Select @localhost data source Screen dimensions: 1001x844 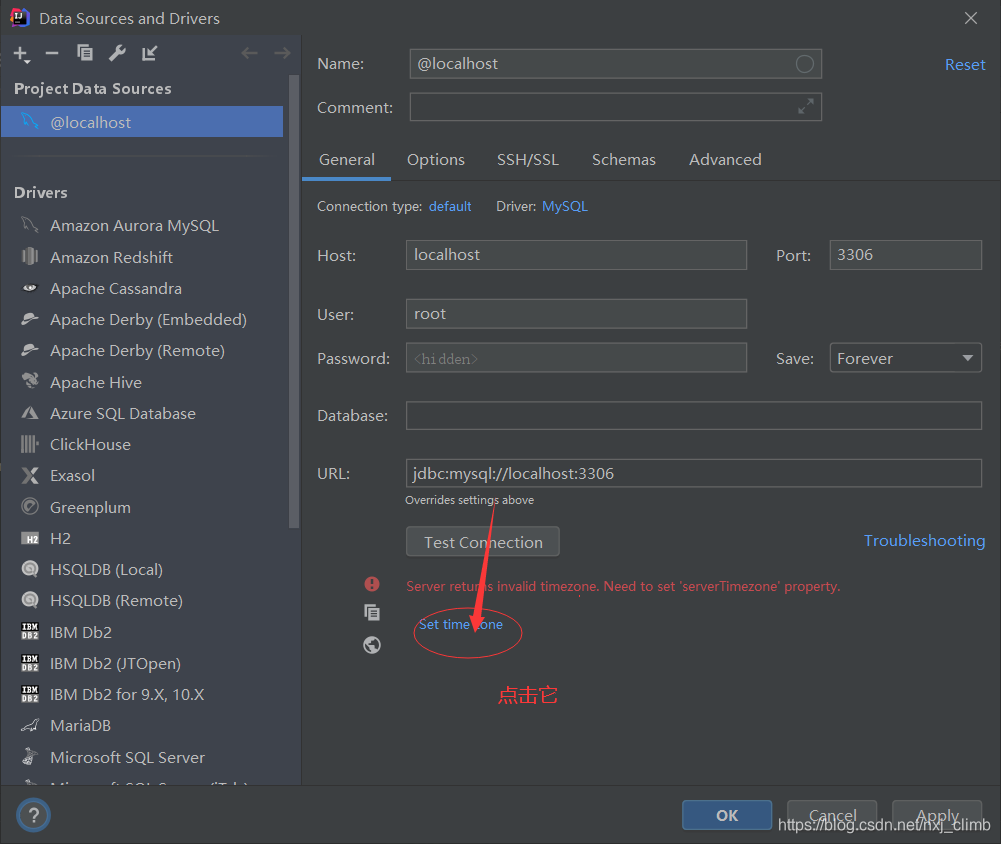(142, 122)
